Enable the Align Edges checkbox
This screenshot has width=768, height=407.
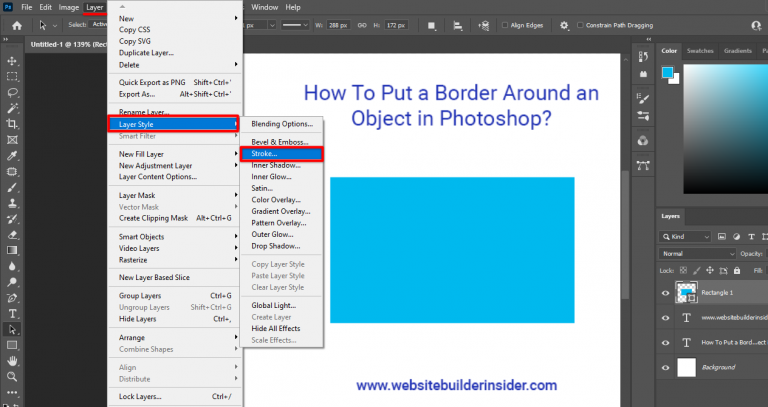504,25
